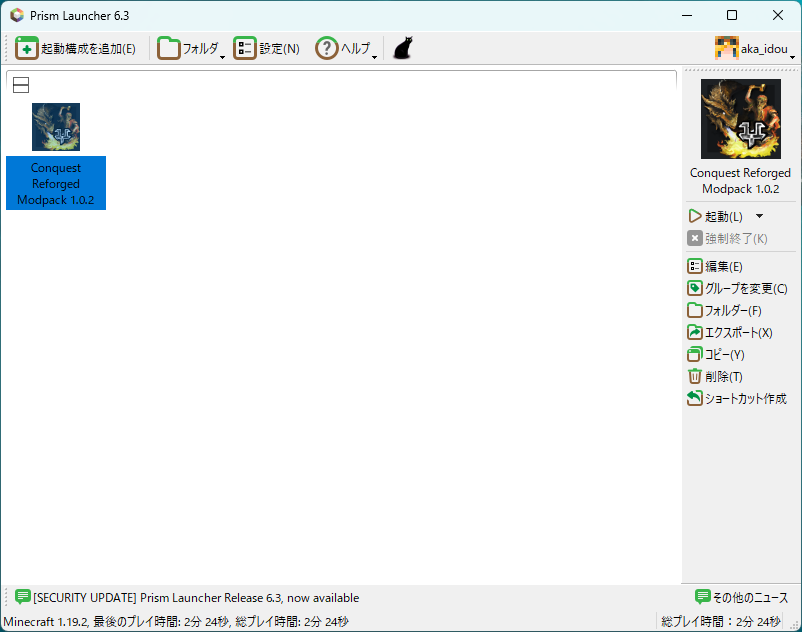Screen dimensions: 802x632
Task: Click コピー(Y) copy instance
Action: [716, 354]
